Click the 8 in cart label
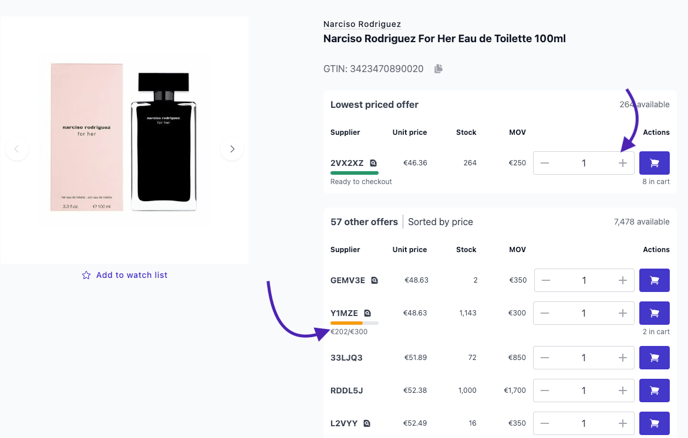 (x=656, y=182)
